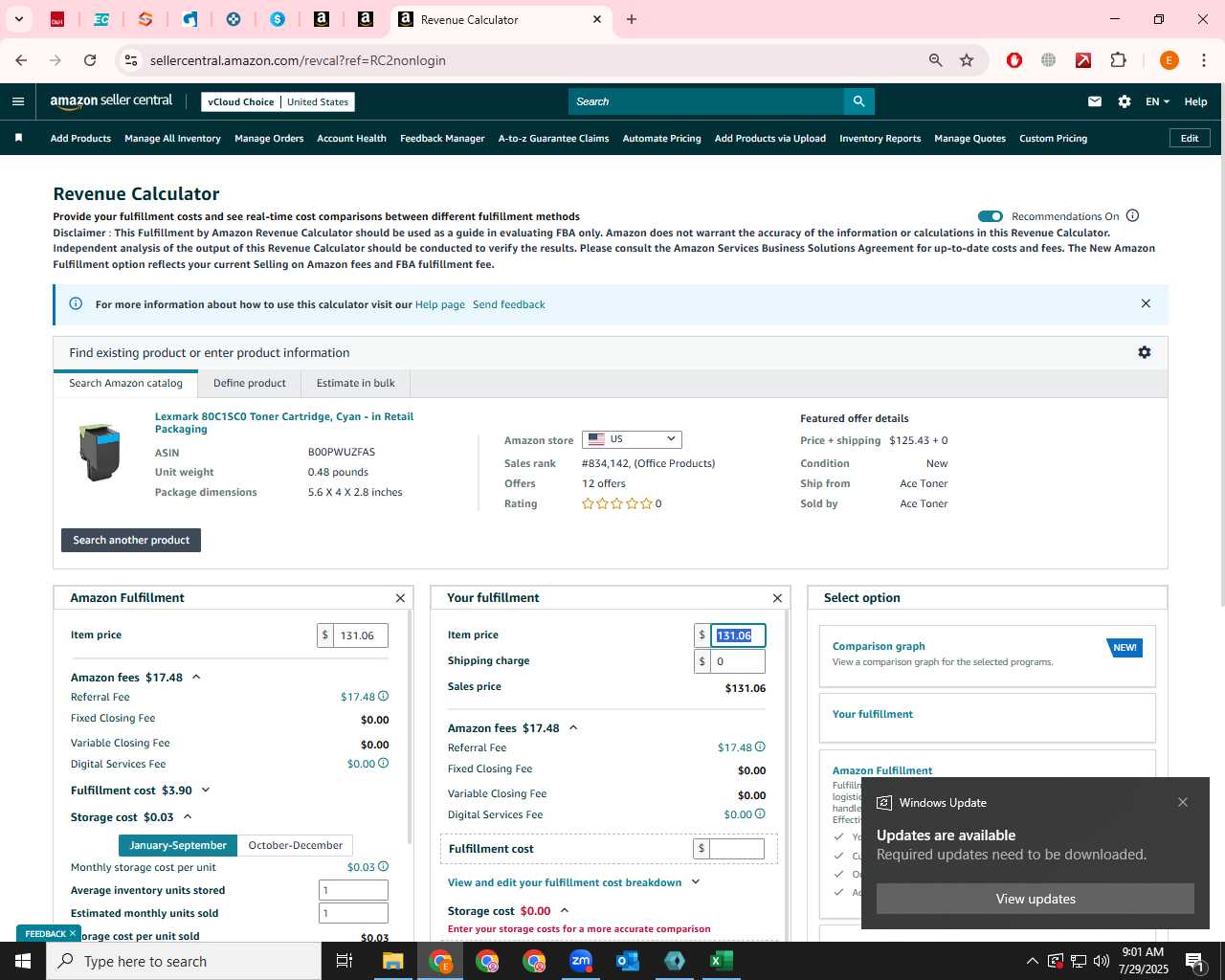
Task: Click the zoom magnifier icon in the address bar
Action: point(935,60)
